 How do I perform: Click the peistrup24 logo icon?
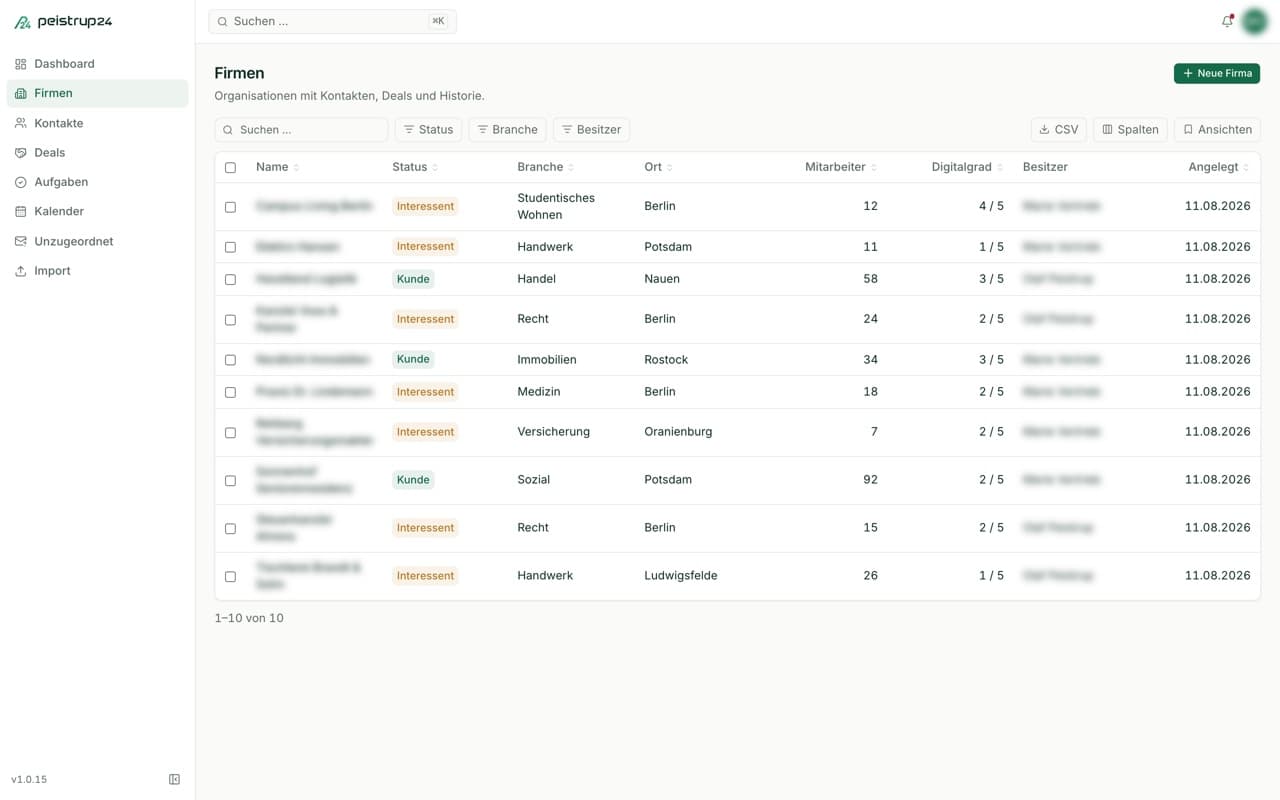click(22, 22)
